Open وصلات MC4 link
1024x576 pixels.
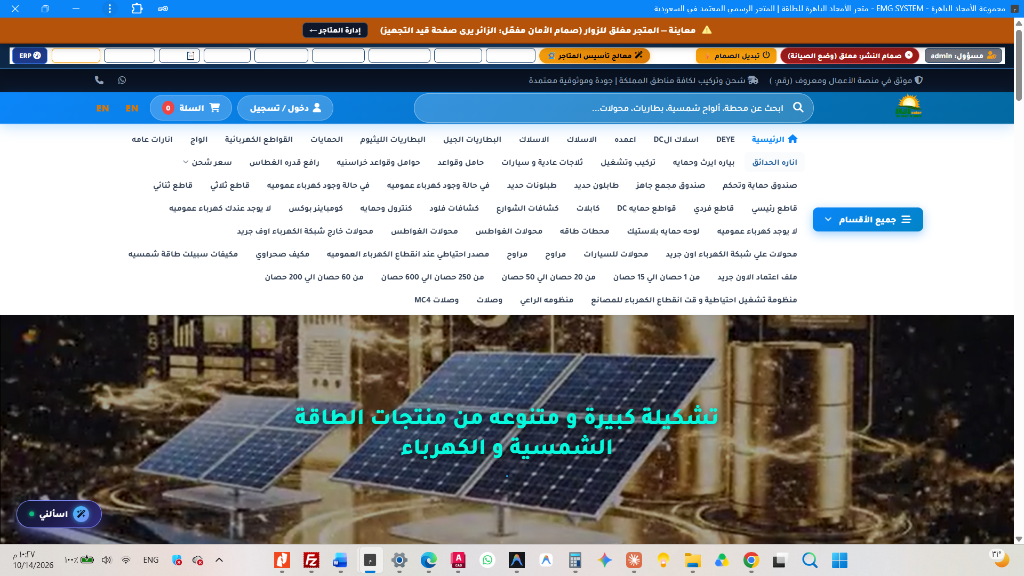436,299
